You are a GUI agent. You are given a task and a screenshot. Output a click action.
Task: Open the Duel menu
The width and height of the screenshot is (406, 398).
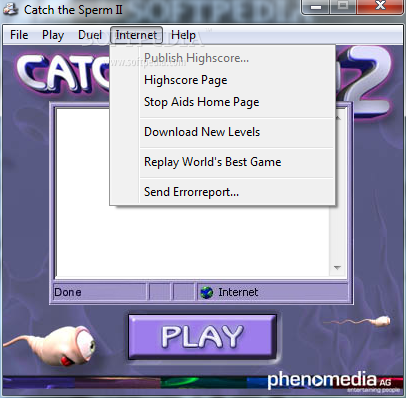tap(90, 35)
